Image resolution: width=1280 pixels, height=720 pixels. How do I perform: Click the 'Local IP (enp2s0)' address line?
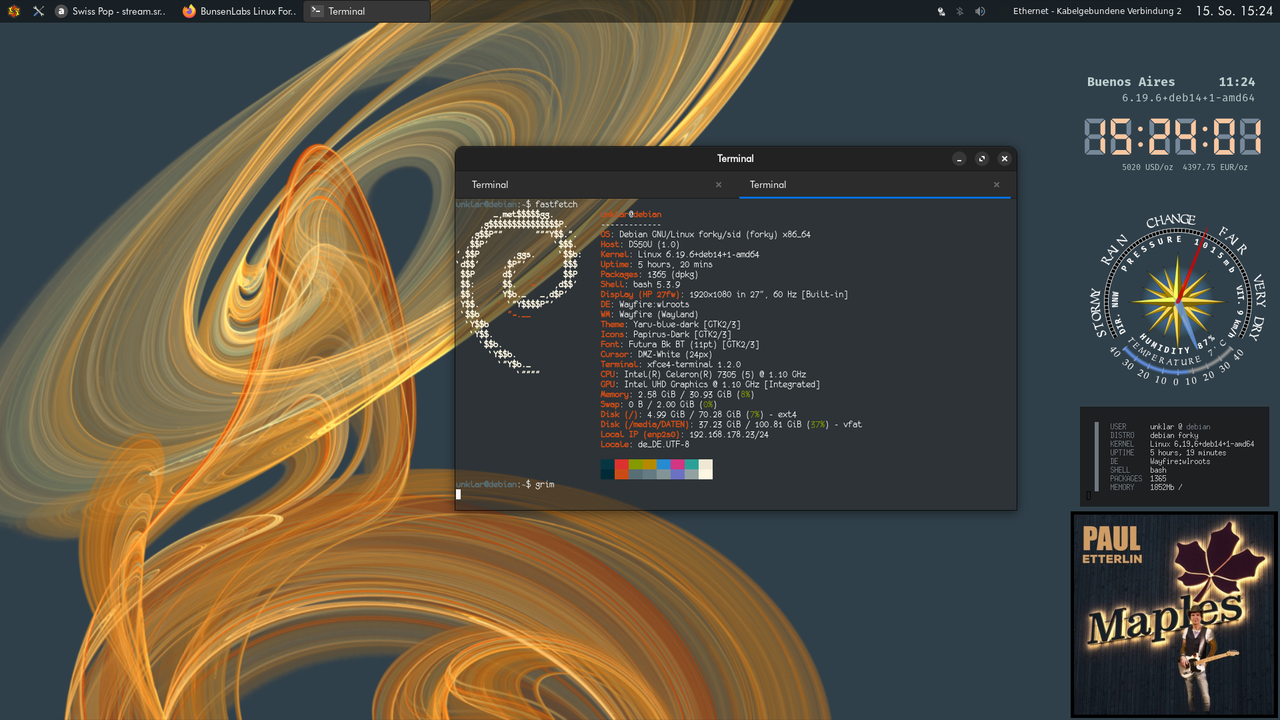(x=684, y=434)
